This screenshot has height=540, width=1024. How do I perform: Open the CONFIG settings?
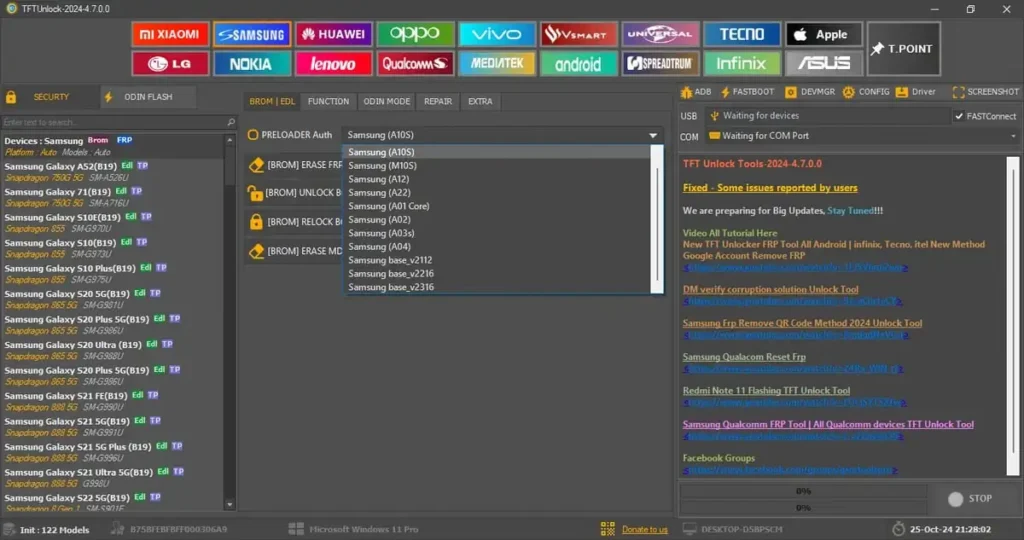pyautogui.click(x=866, y=92)
